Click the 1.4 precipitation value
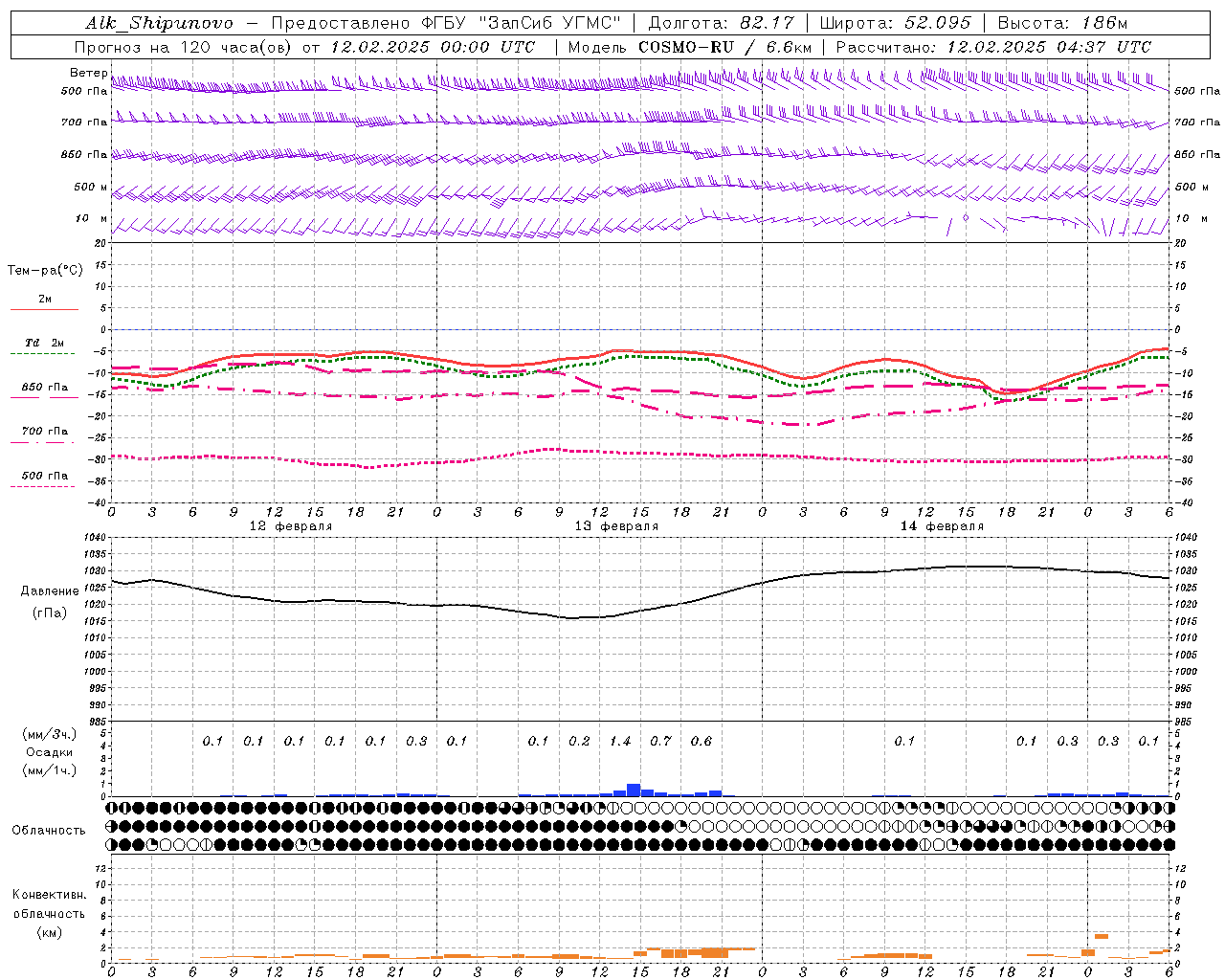The height and width of the screenshot is (980, 1225). point(620,742)
